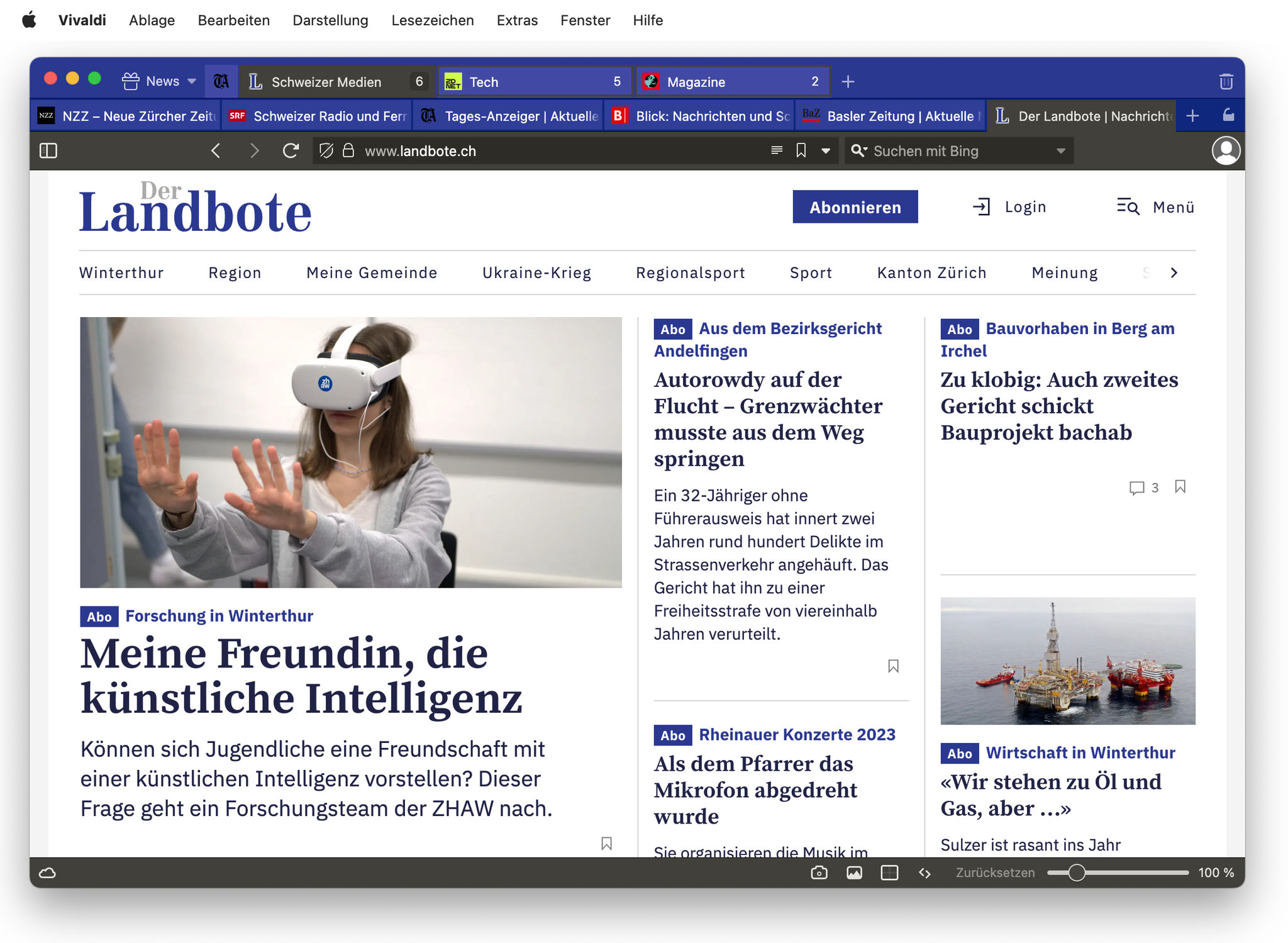
Task: Expand the search engine dropdown arrow
Action: coord(1061,151)
